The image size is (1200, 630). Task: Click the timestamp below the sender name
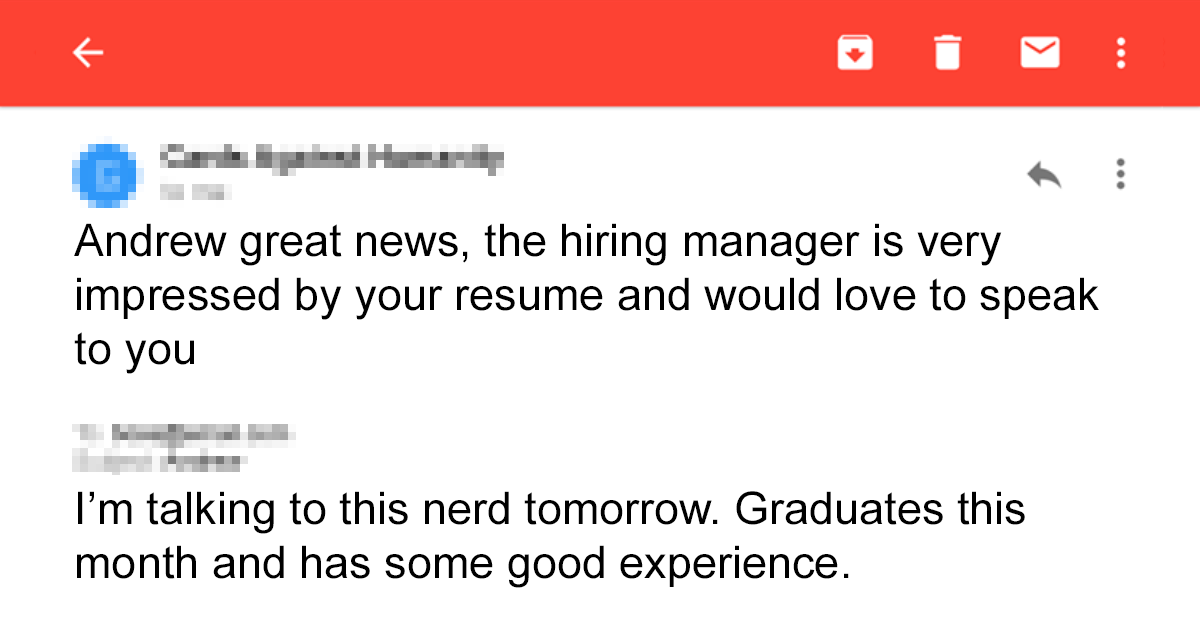point(195,192)
